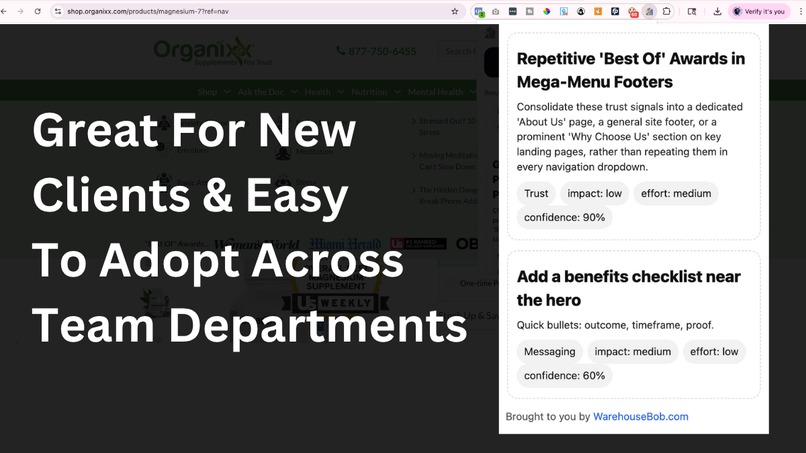Open site information icon in address bar
The height and width of the screenshot is (453, 806).
58,11
